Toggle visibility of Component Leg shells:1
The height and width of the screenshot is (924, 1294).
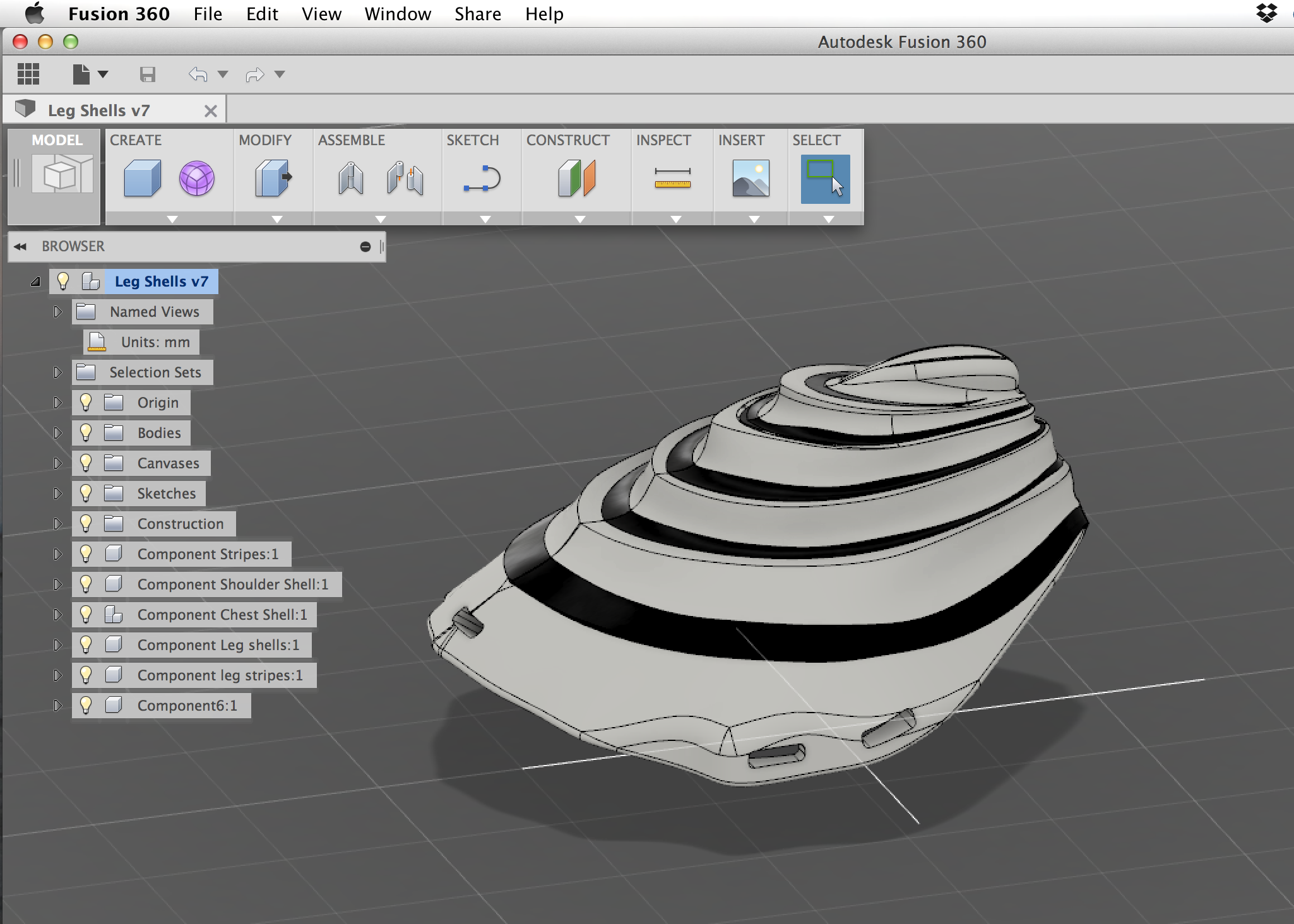[x=89, y=645]
